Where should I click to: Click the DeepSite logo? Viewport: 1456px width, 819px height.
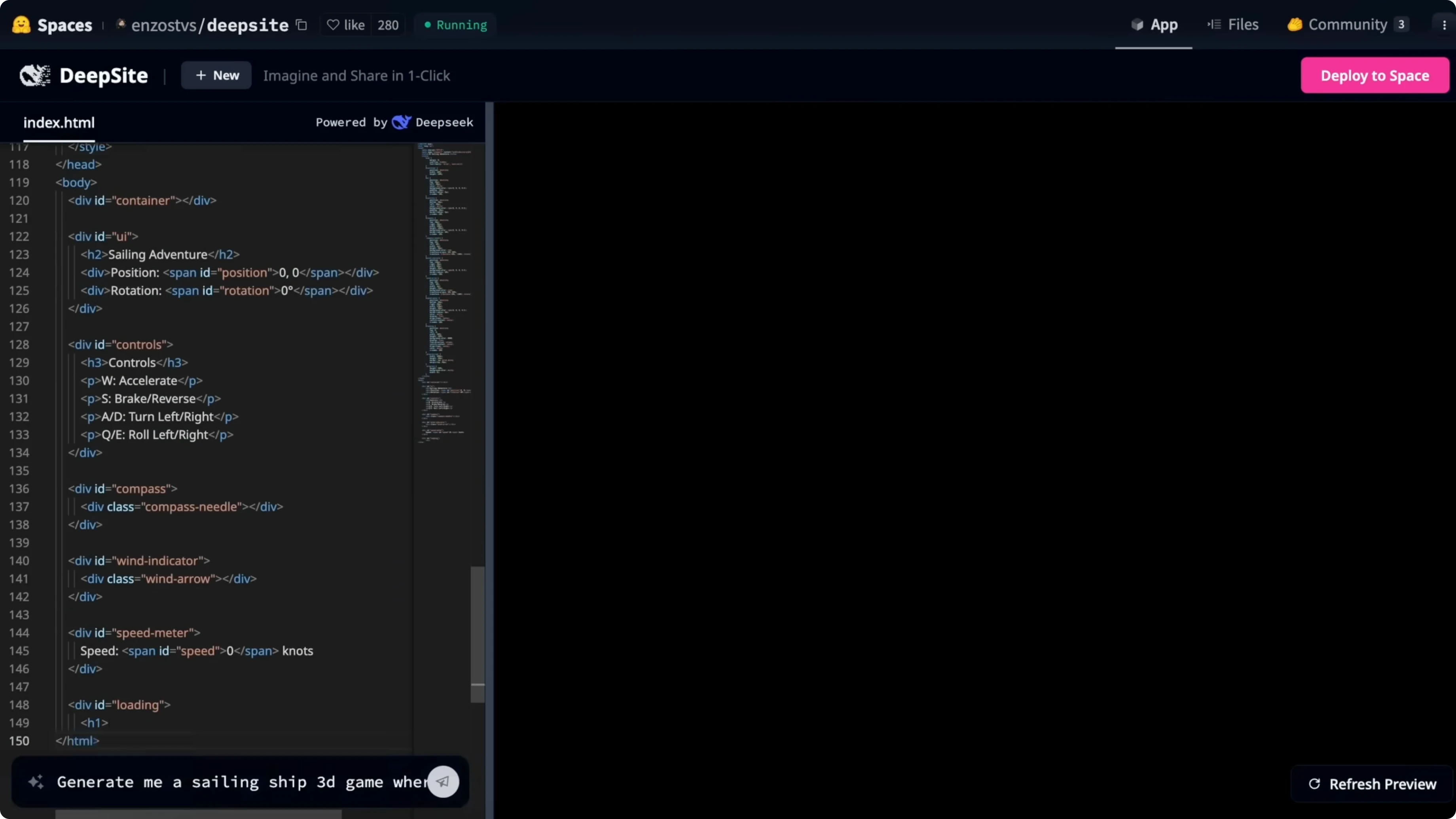pos(34,75)
